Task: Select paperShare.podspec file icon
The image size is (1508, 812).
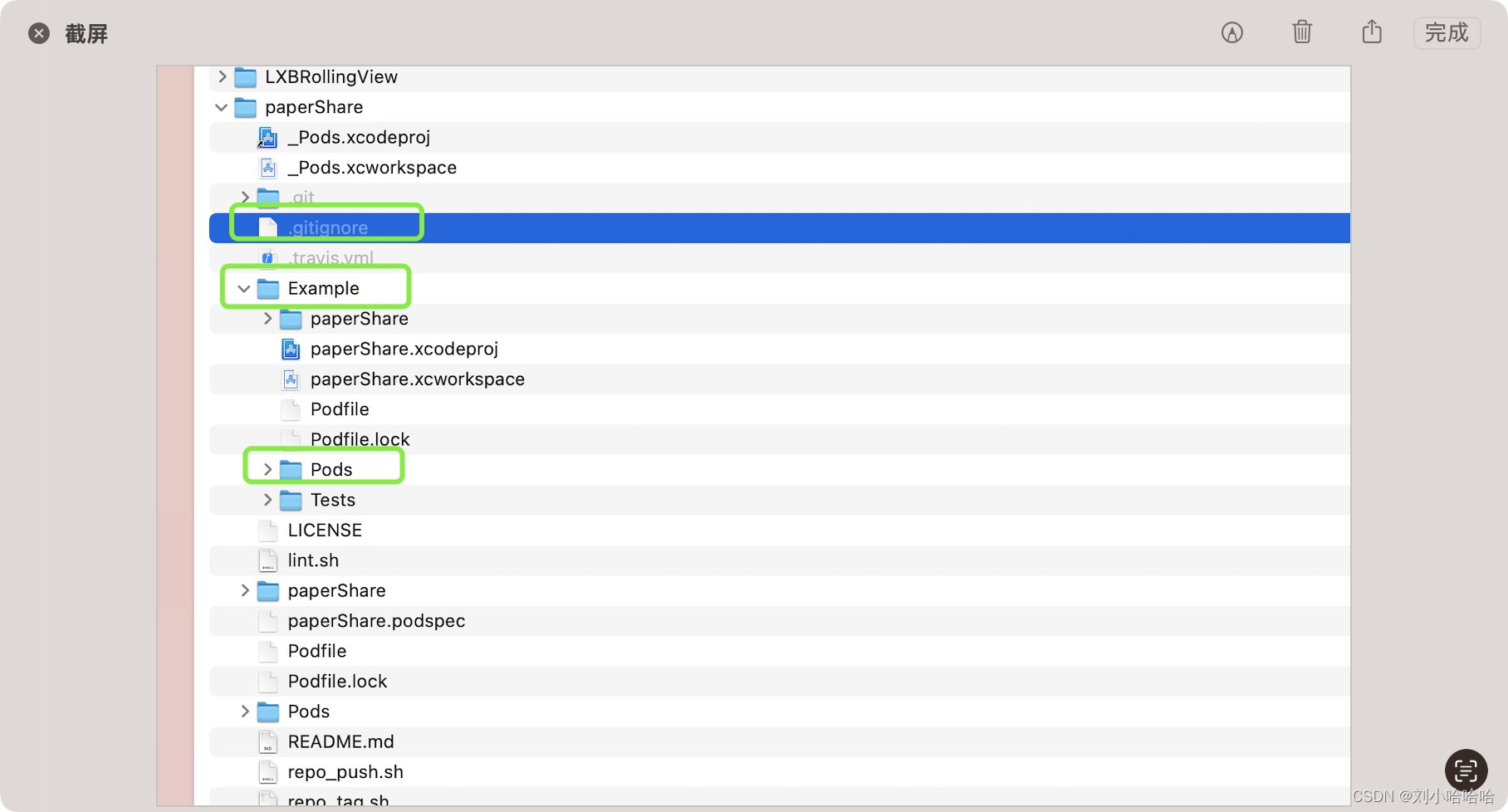Action: (x=267, y=621)
